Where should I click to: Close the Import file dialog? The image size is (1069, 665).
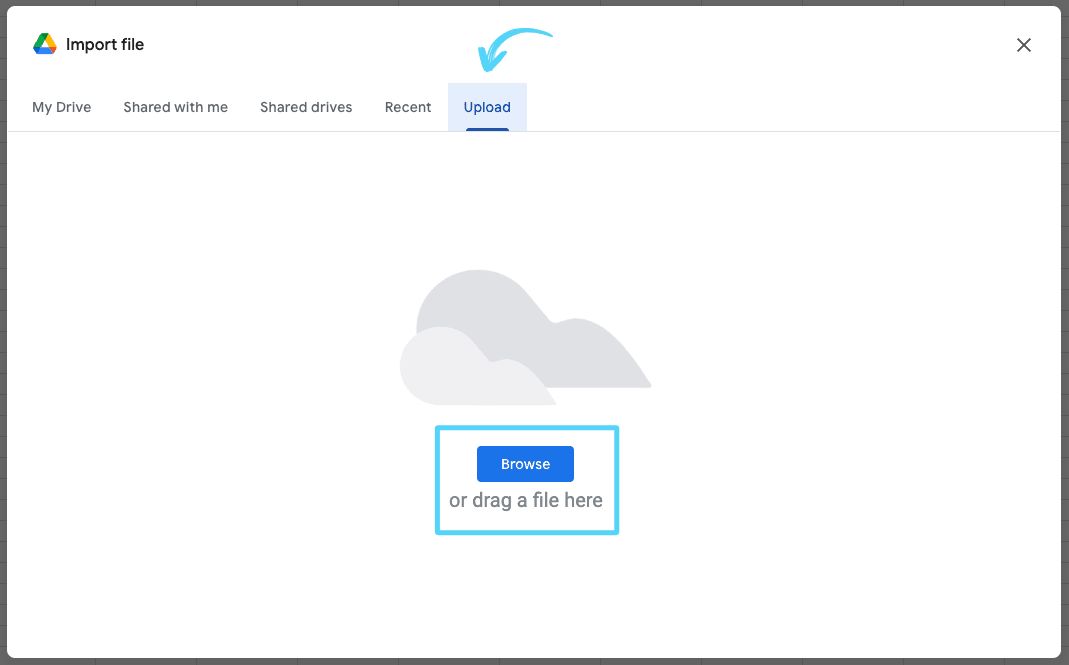click(x=1023, y=45)
